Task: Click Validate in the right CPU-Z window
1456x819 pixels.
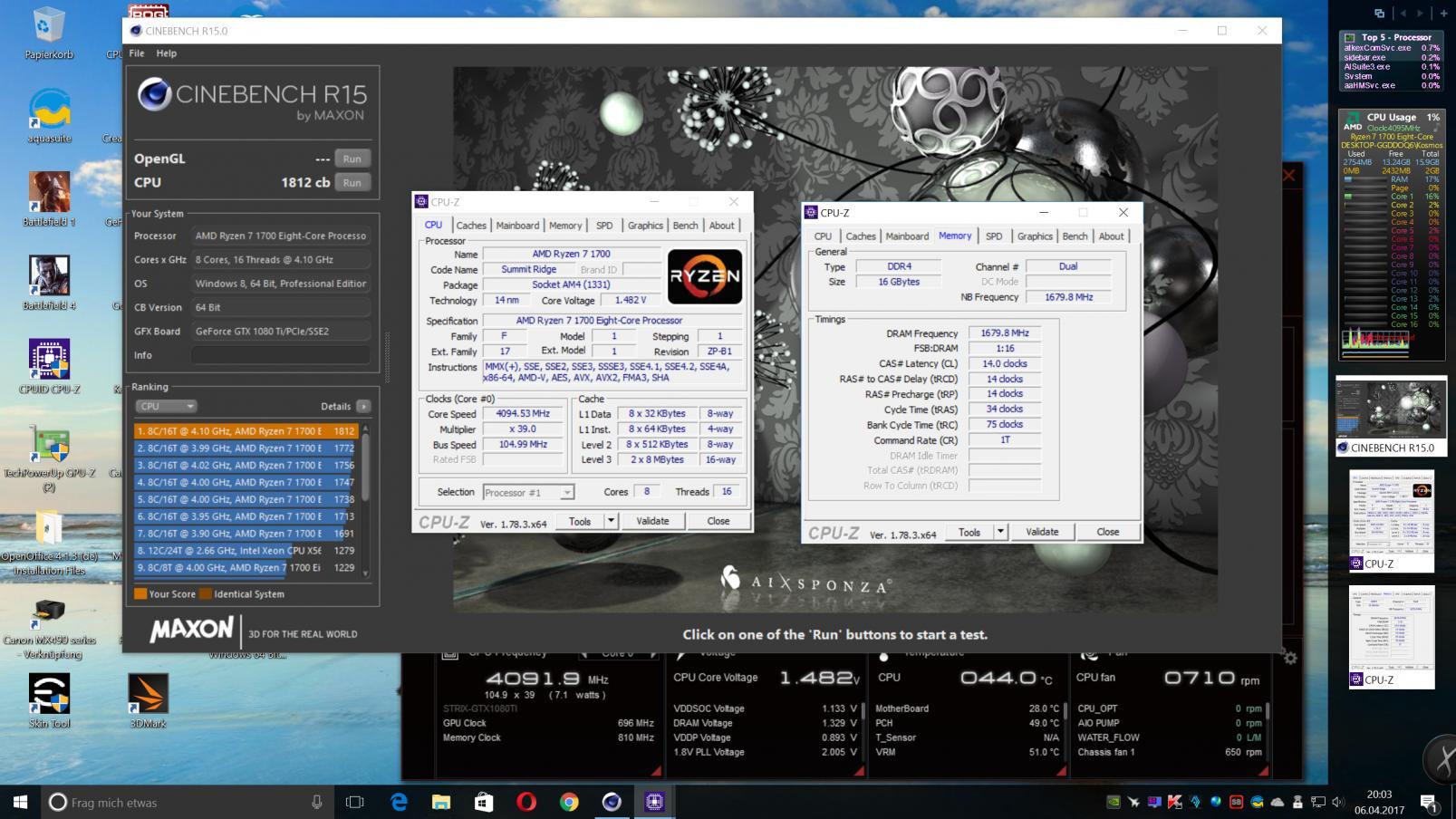Action: point(1042,532)
